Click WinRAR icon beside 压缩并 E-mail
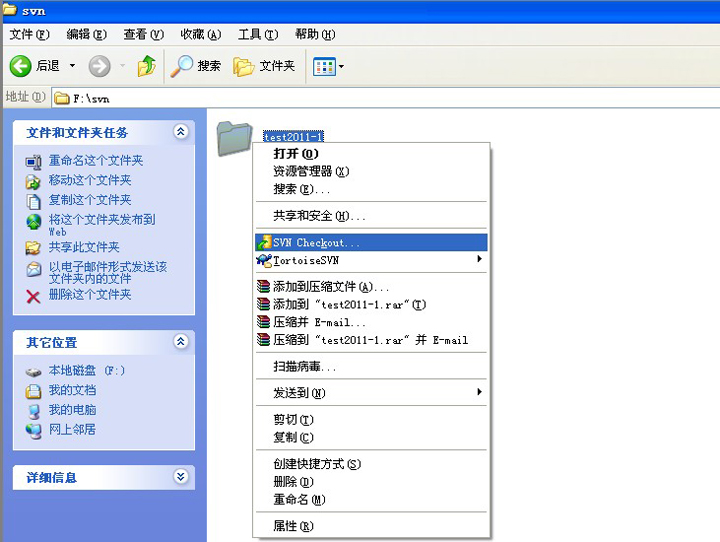720x542 pixels. [x=264, y=322]
